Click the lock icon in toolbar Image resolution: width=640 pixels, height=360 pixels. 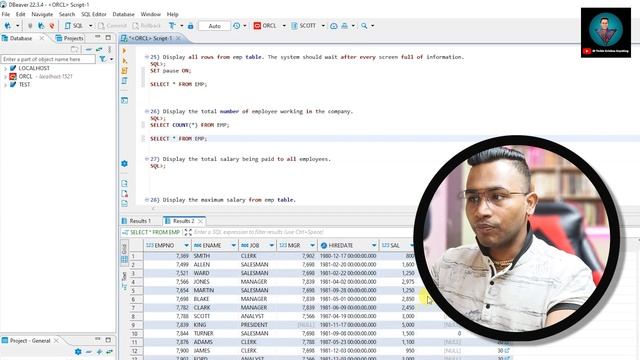pos(191,26)
